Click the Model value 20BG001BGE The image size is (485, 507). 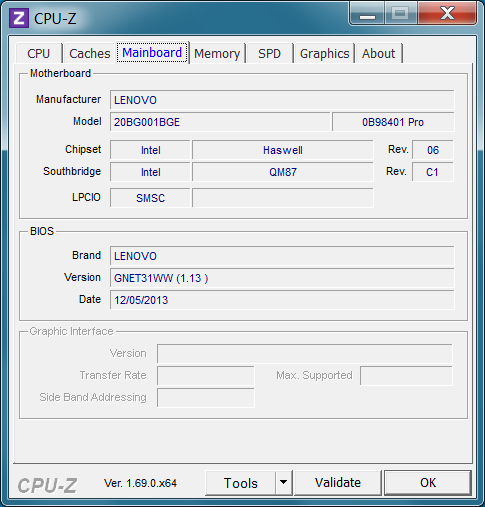point(220,122)
